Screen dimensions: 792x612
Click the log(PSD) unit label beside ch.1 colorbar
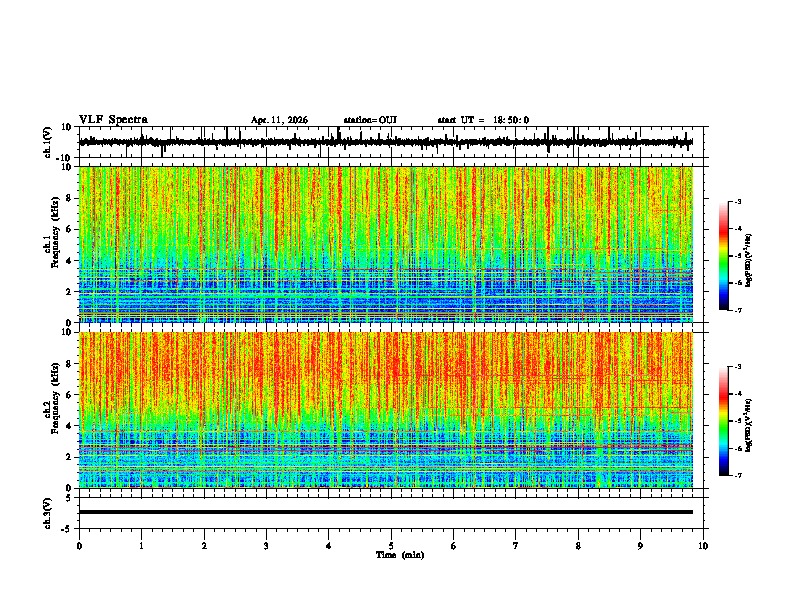pyautogui.click(x=749, y=261)
